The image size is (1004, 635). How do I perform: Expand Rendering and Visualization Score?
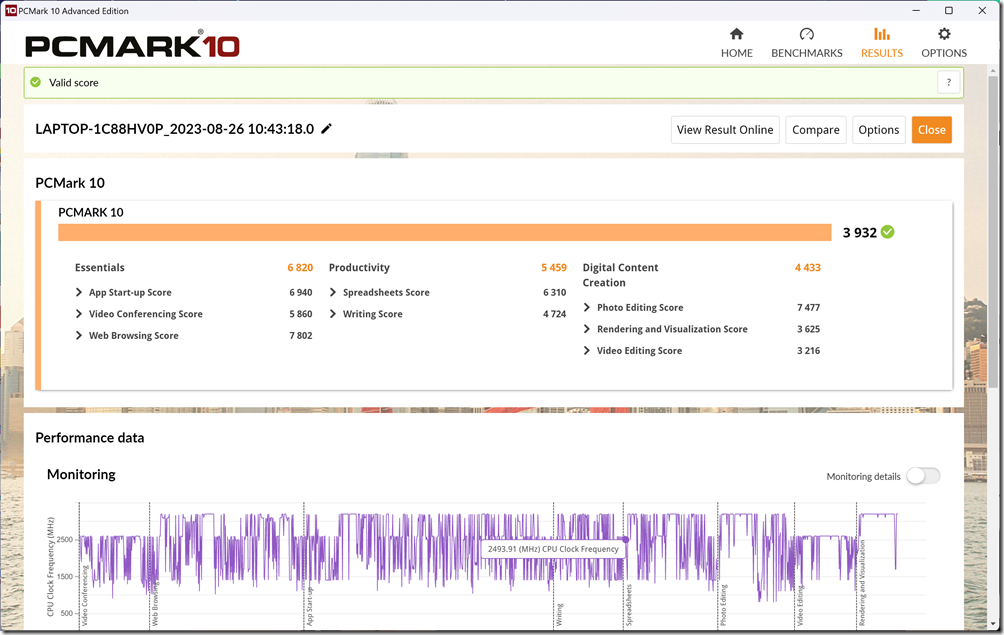tap(588, 329)
